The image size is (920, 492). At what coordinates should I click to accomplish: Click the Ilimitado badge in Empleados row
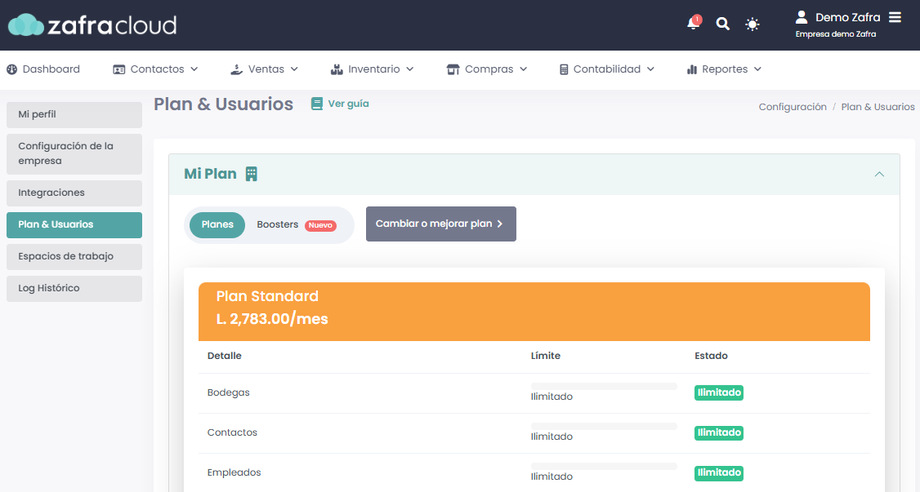[x=719, y=473]
